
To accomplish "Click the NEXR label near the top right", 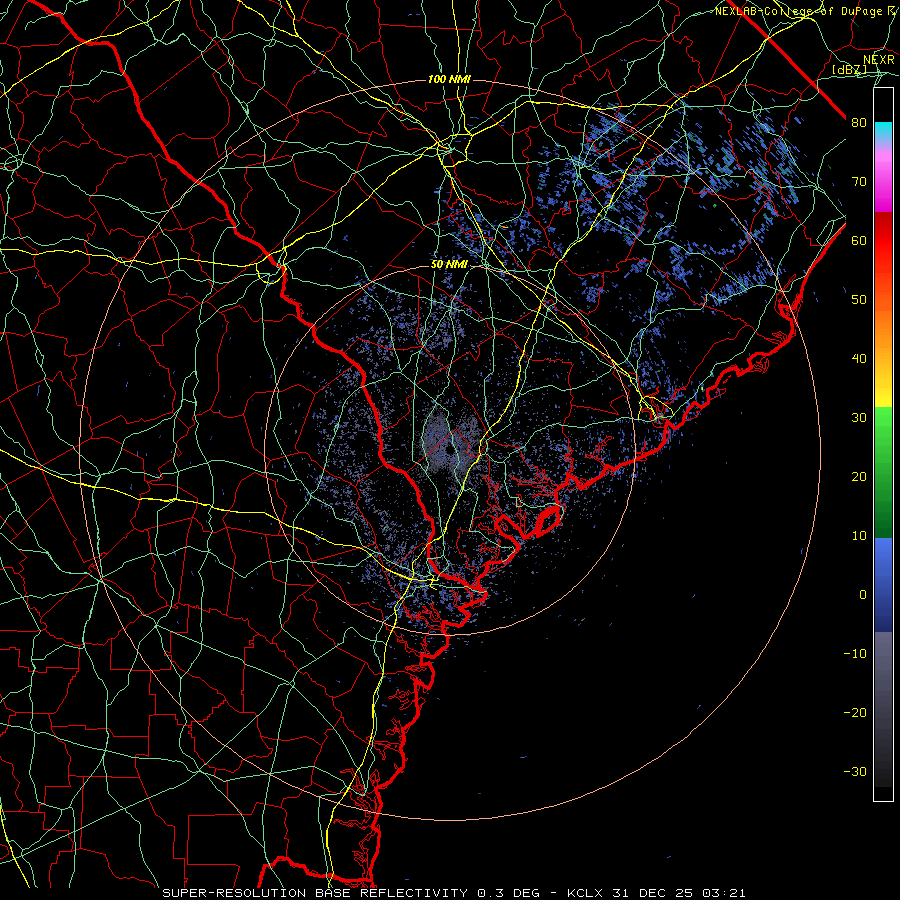I will (x=878, y=60).
